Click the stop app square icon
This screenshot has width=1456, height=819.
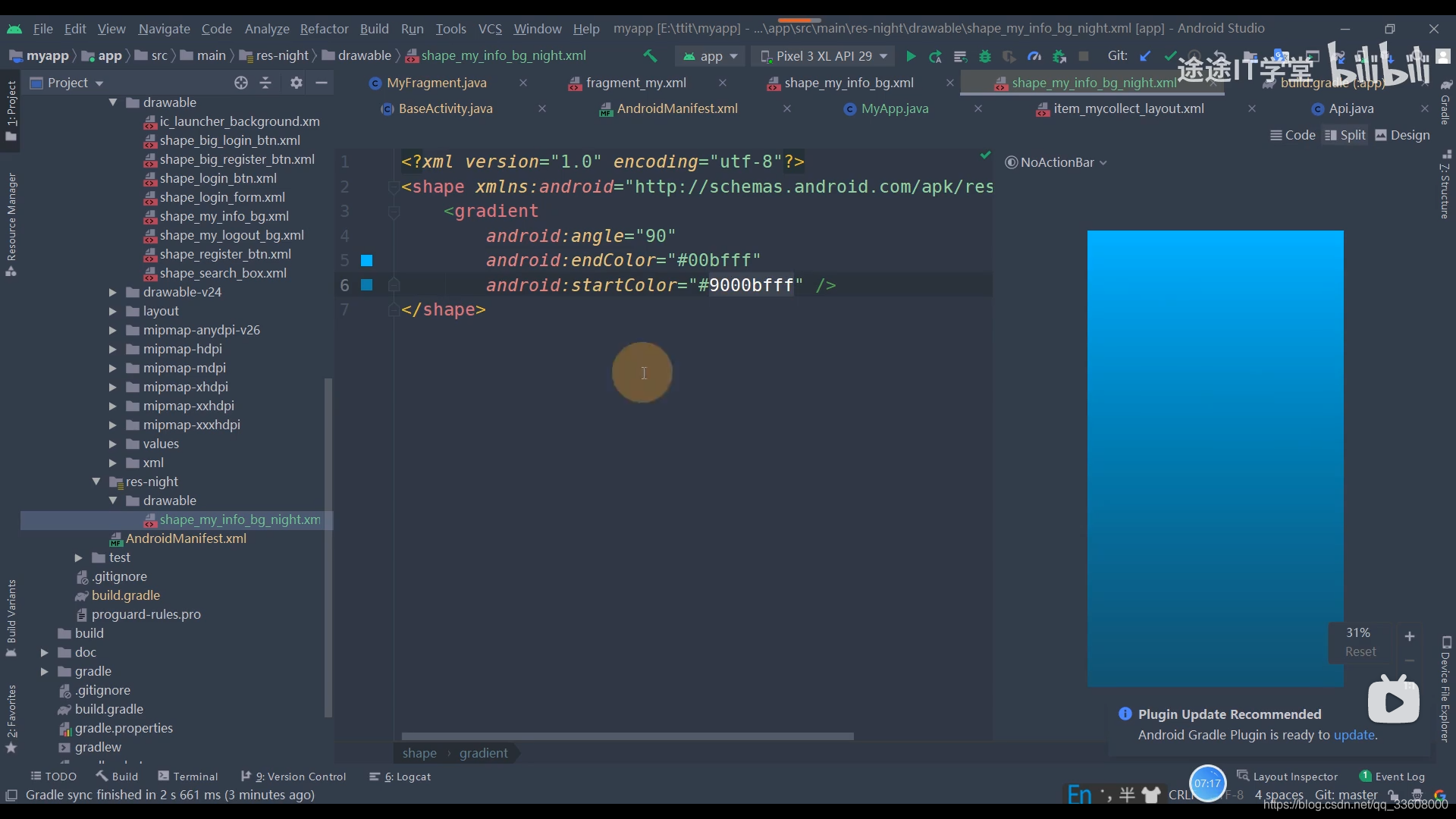pos(1084,56)
